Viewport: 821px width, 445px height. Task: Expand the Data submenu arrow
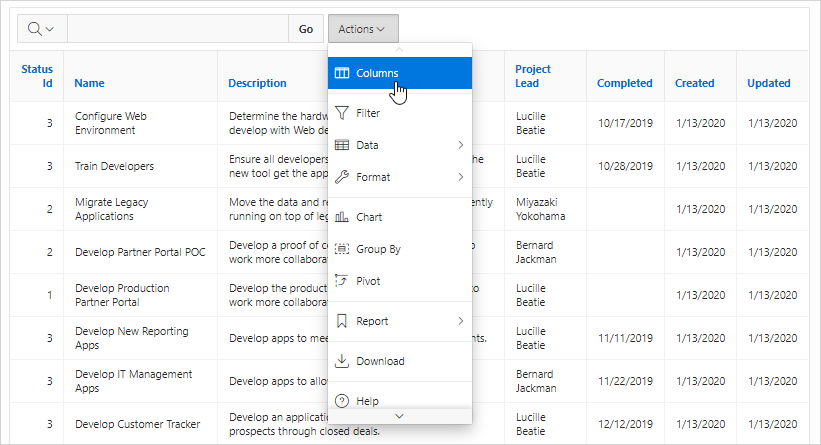point(460,145)
